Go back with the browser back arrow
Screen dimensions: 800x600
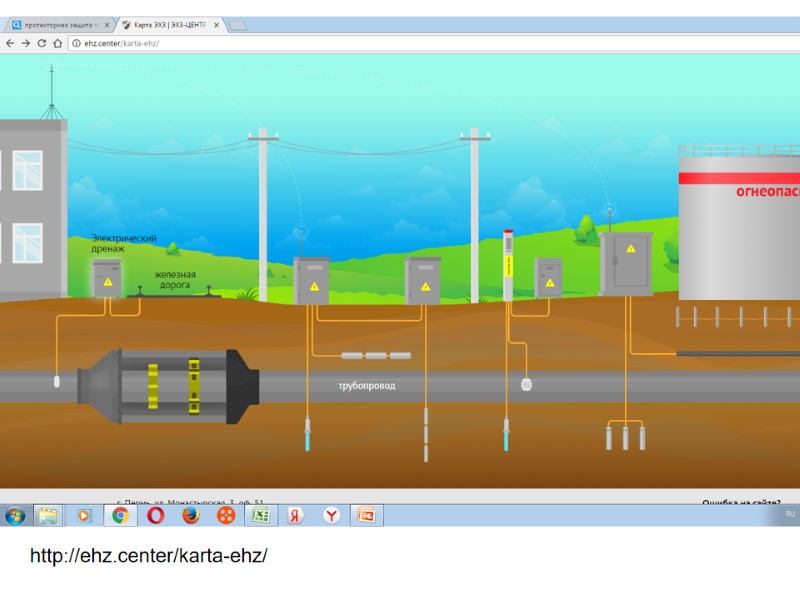[10, 43]
